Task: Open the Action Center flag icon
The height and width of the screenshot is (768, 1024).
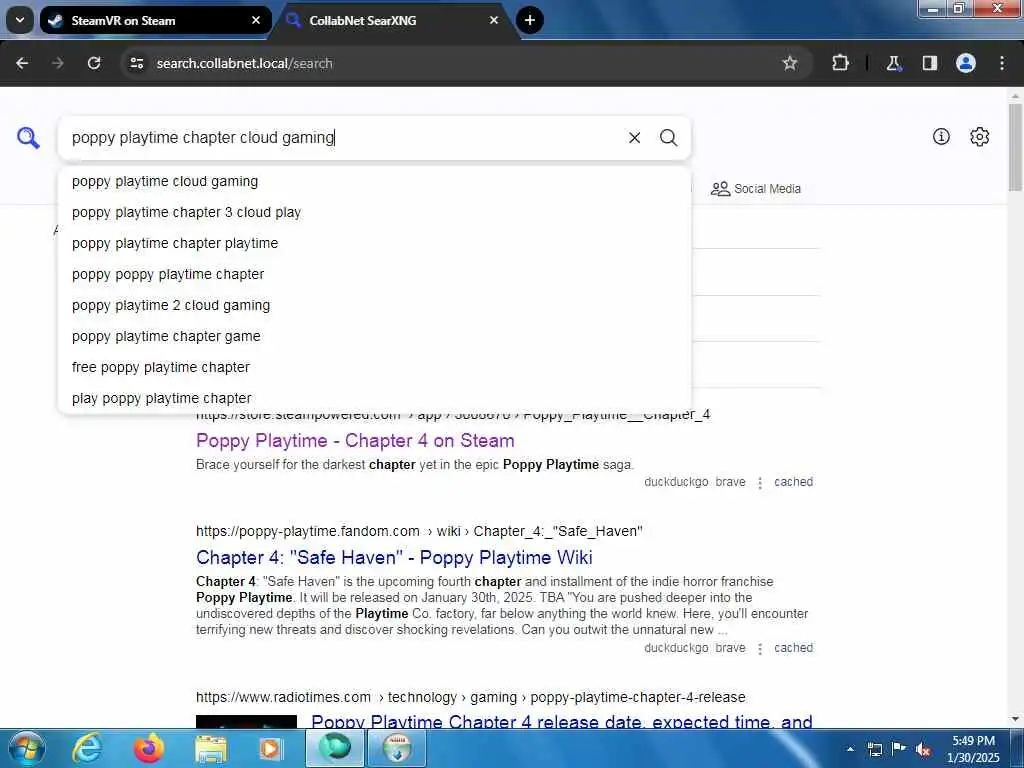Action: pyautogui.click(x=899, y=749)
